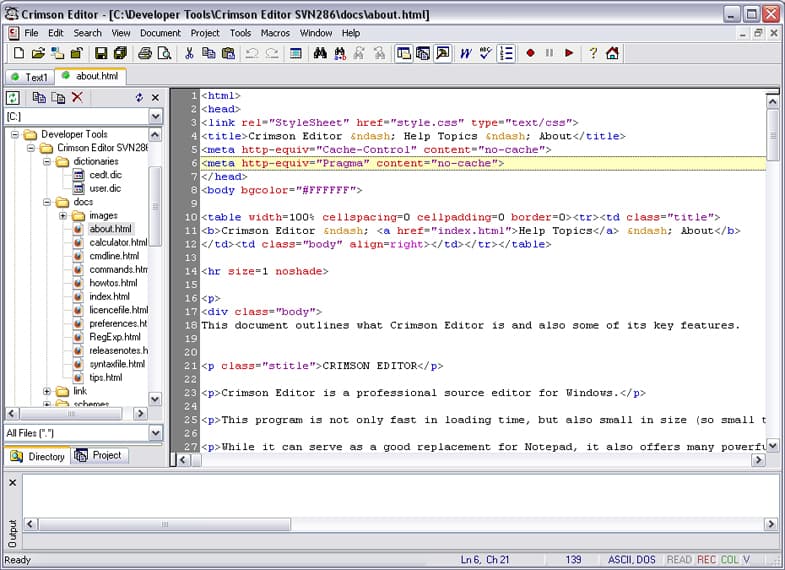Open the Search menu
This screenshot has height=570, width=785.
(88, 33)
